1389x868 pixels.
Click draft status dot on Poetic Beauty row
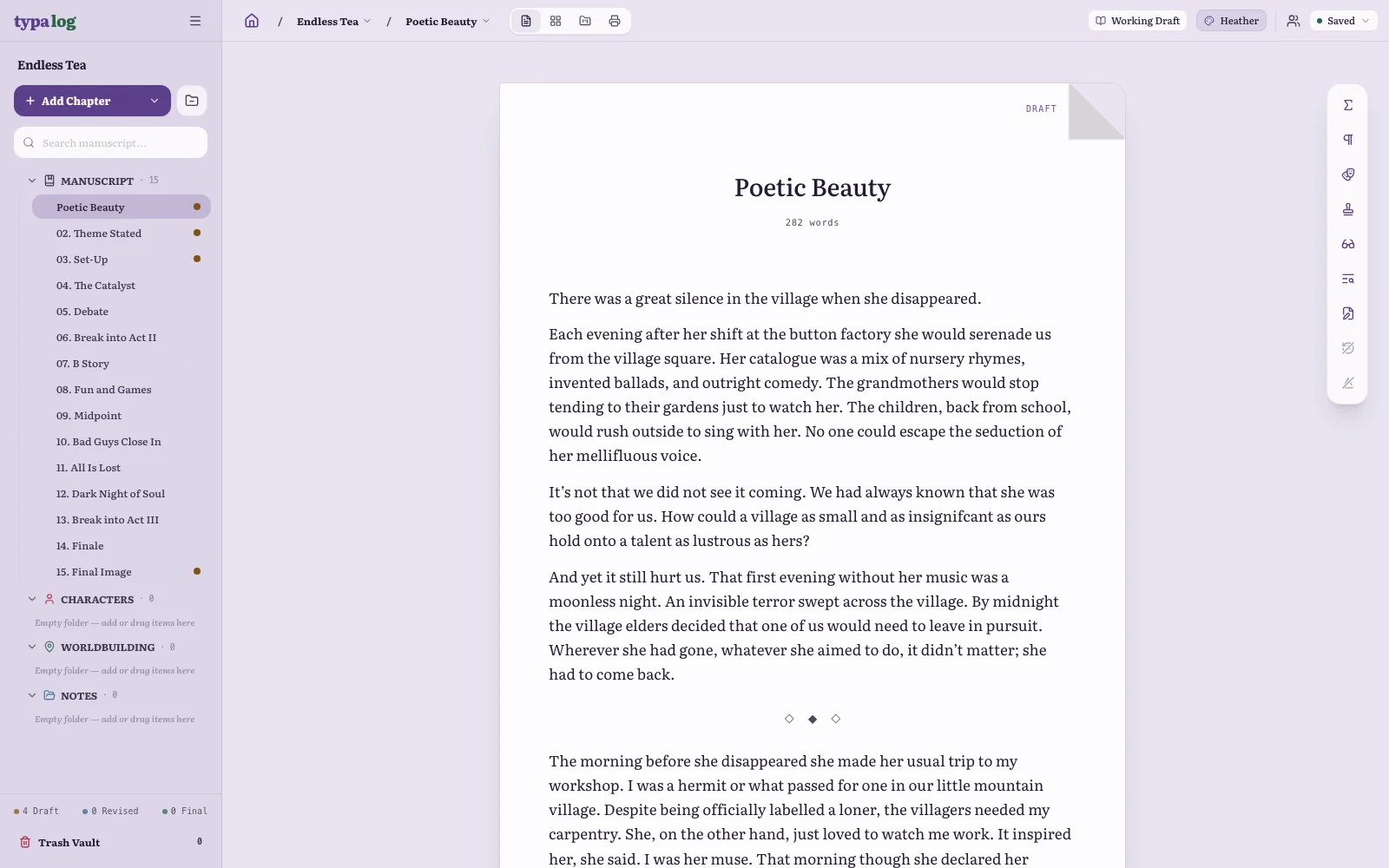coord(197,207)
